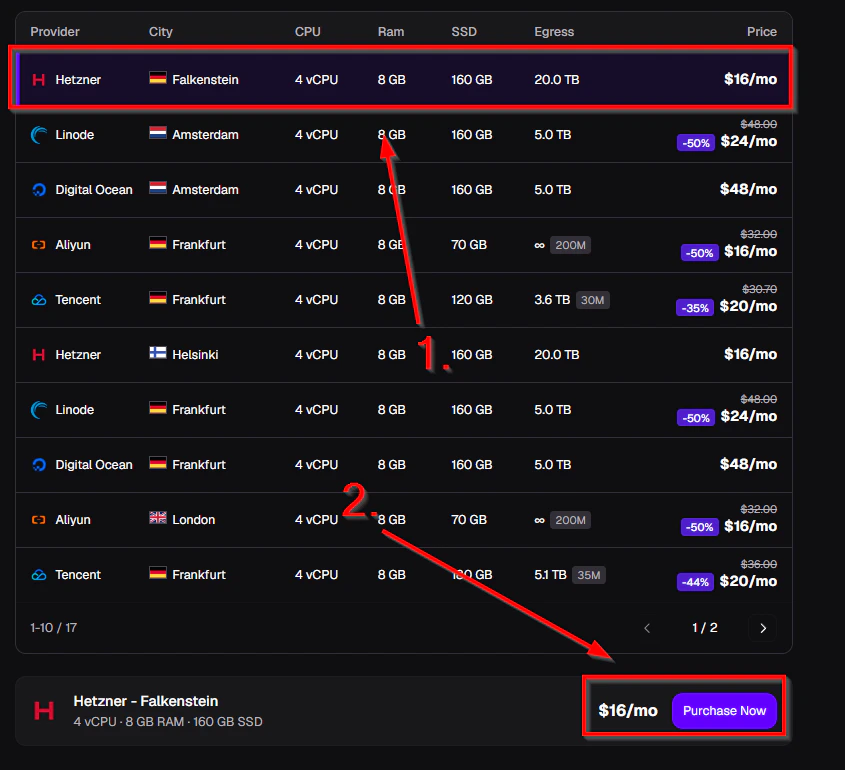Click the Digital Ocean logo in Frankfurt row
This screenshot has width=845, height=770.
click(x=39, y=464)
